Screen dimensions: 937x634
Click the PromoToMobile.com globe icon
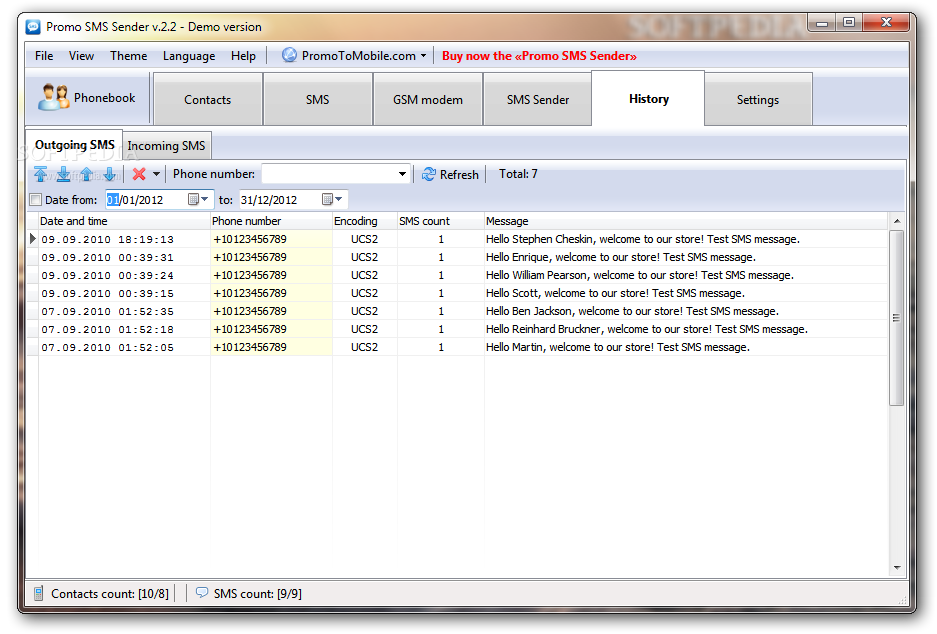[x=289, y=55]
